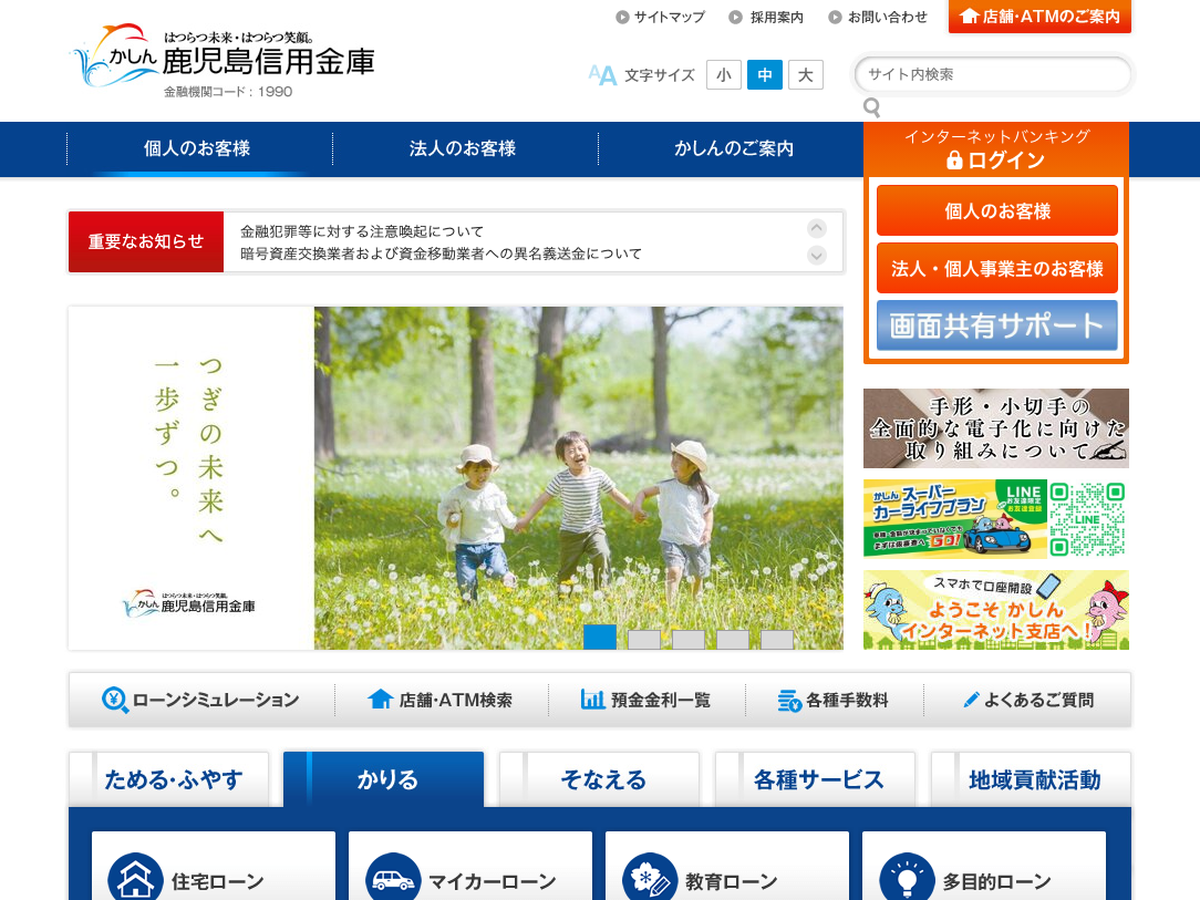Click the site search input field
The width and height of the screenshot is (1200, 900).
(x=992, y=75)
